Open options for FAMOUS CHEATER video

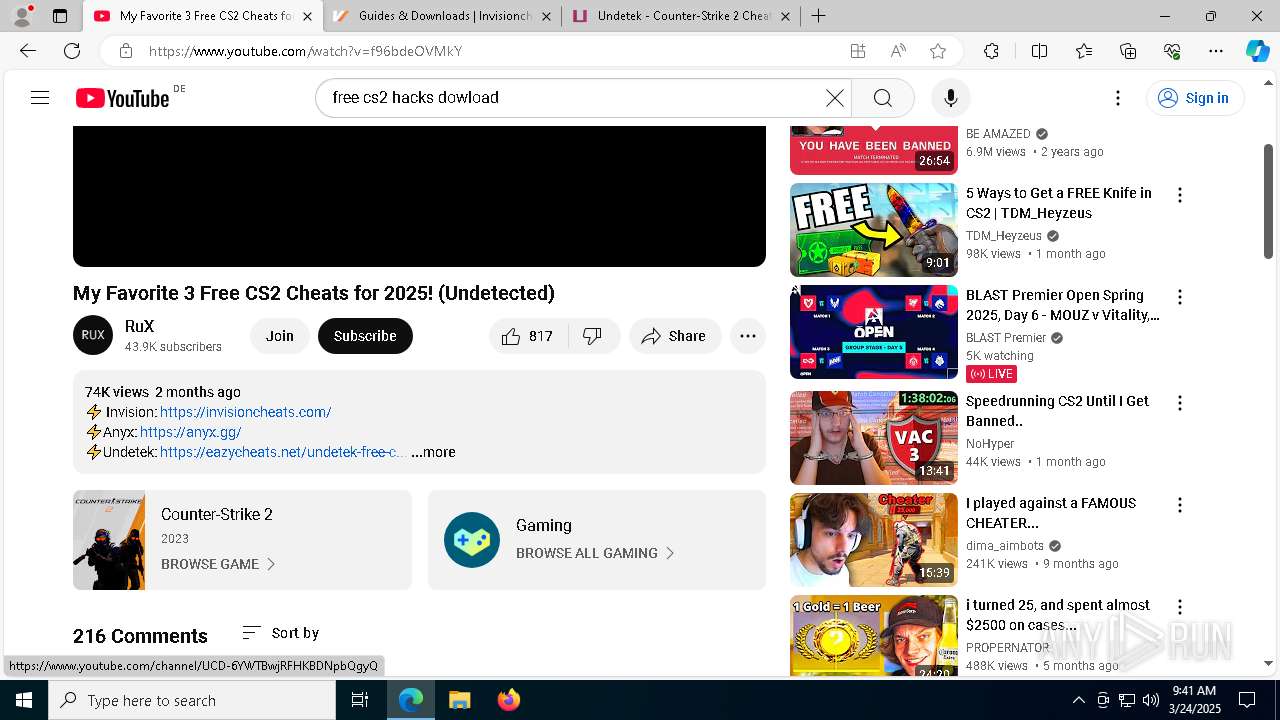1180,505
